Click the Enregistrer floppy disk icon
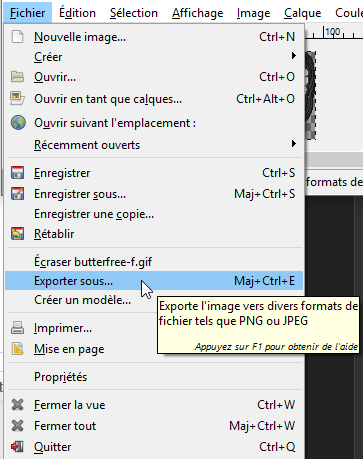Viewport: 363px width, 459px height. point(17,173)
